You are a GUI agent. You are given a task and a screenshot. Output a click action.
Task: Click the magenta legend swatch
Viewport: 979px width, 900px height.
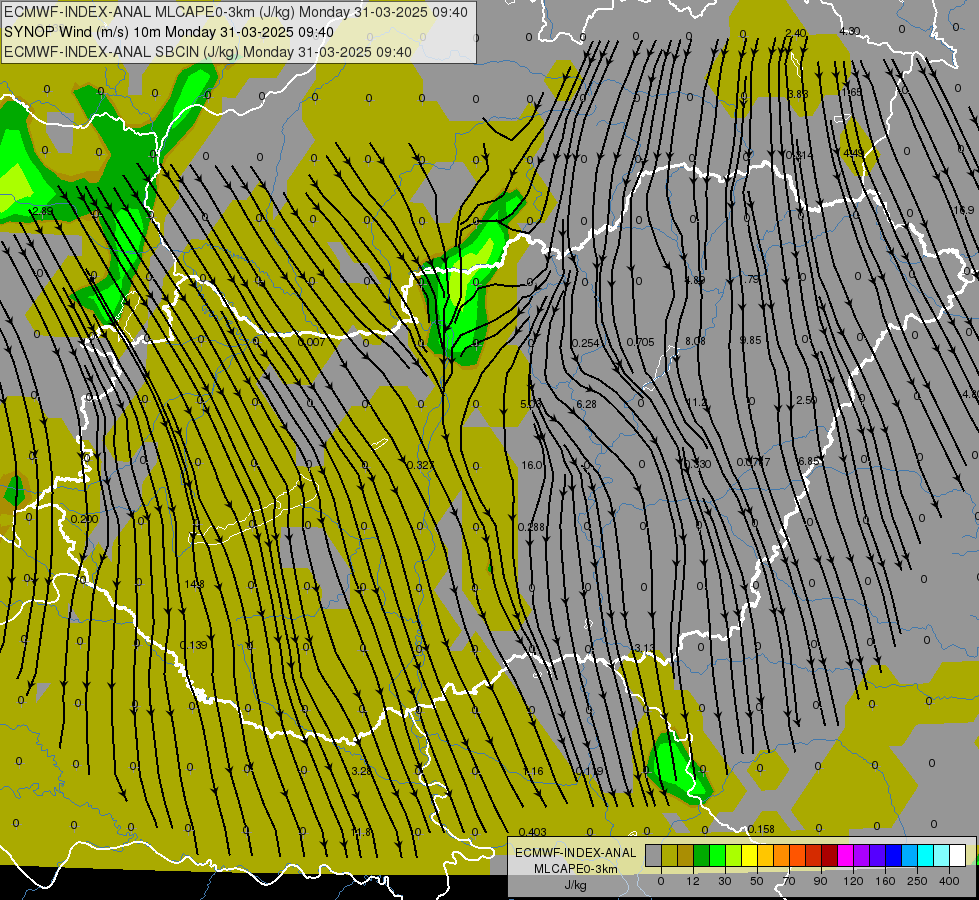click(x=845, y=855)
